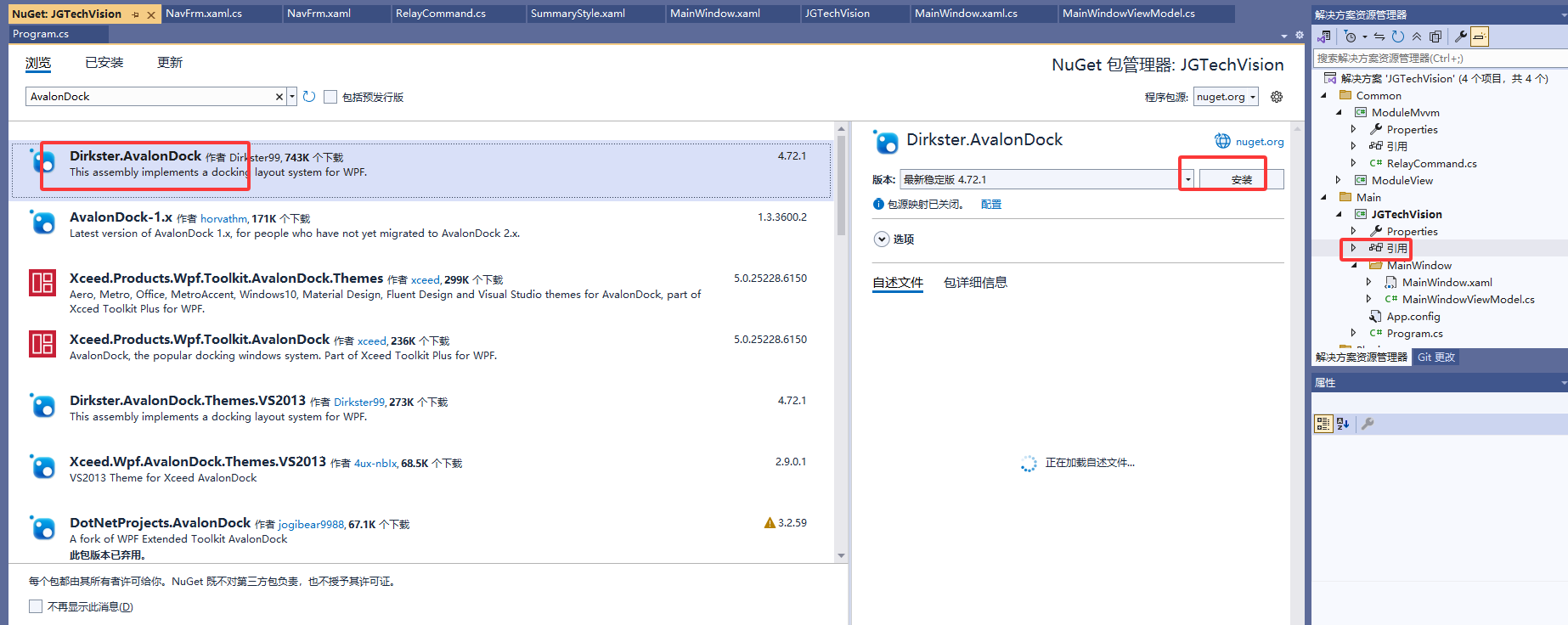This screenshot has width=1568, height=625.
Task: Click Dirkster.AvalonDock.Themes.VS2013 package icon
Action: pyautogui.click(x=42, y=405)
